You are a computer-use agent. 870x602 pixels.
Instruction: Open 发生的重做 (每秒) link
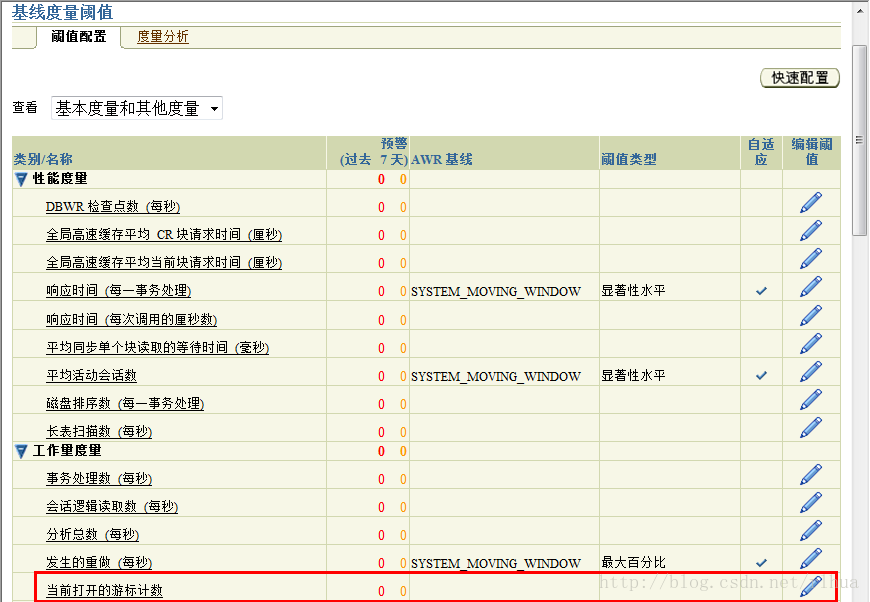click(99, 563)
